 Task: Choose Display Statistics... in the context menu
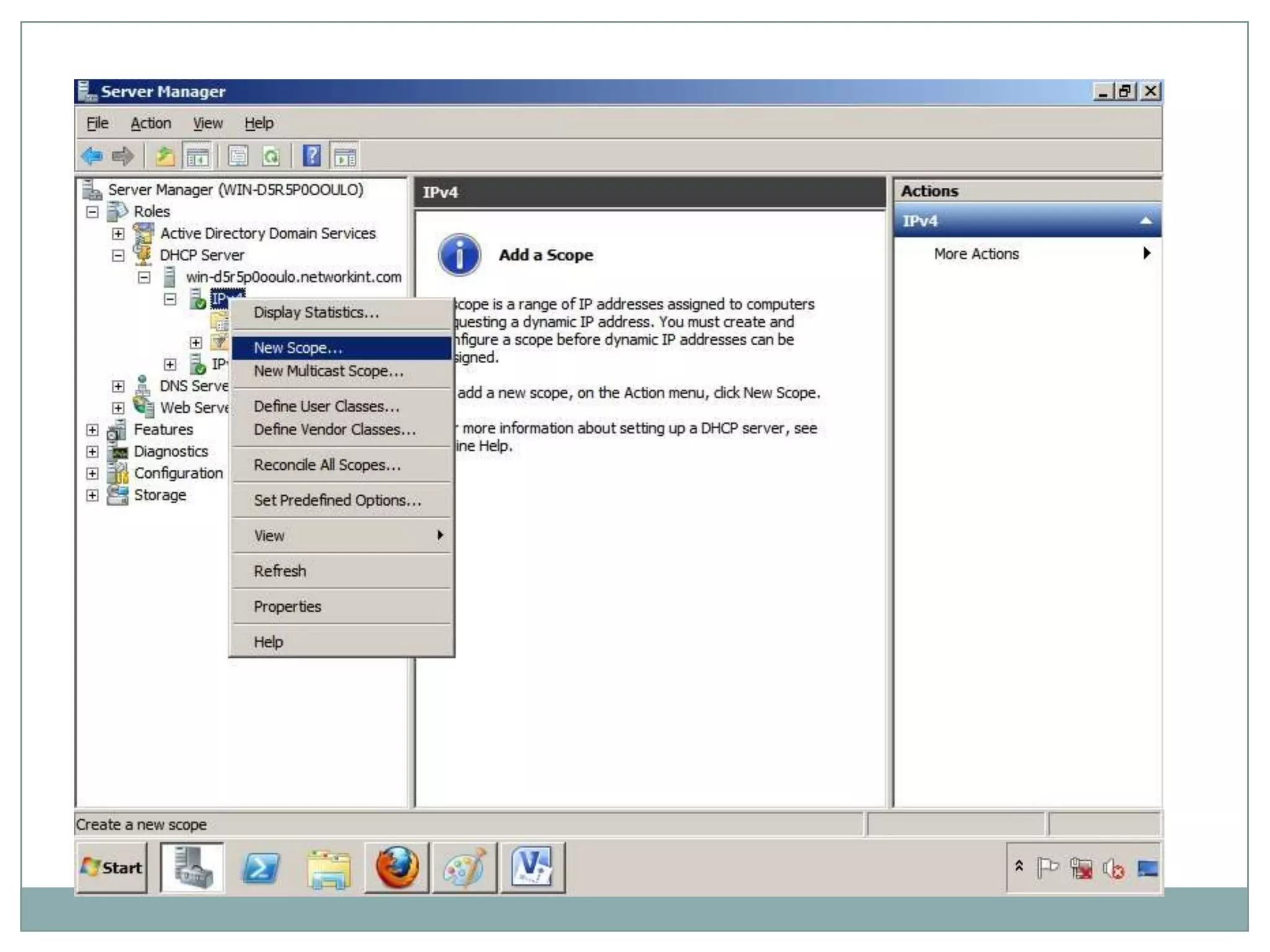(x=342, y=312)
